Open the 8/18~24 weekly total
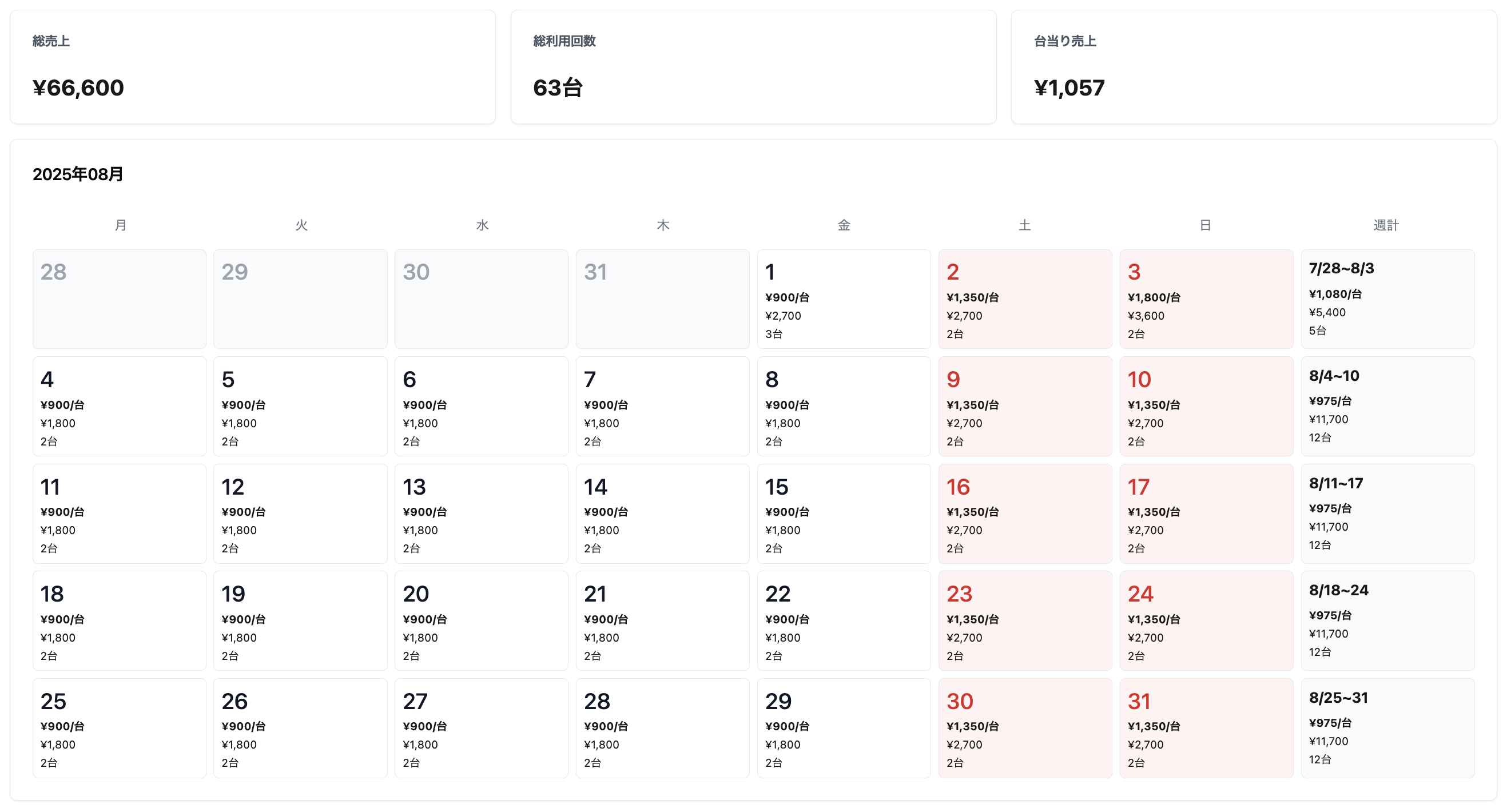 point(1387,620)
